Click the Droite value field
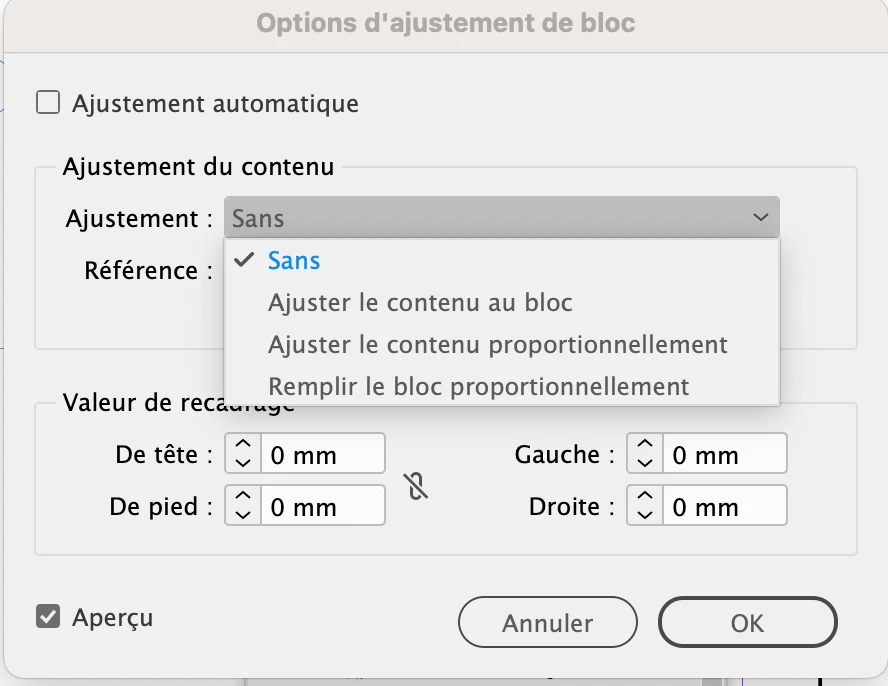 click(724, 507)
